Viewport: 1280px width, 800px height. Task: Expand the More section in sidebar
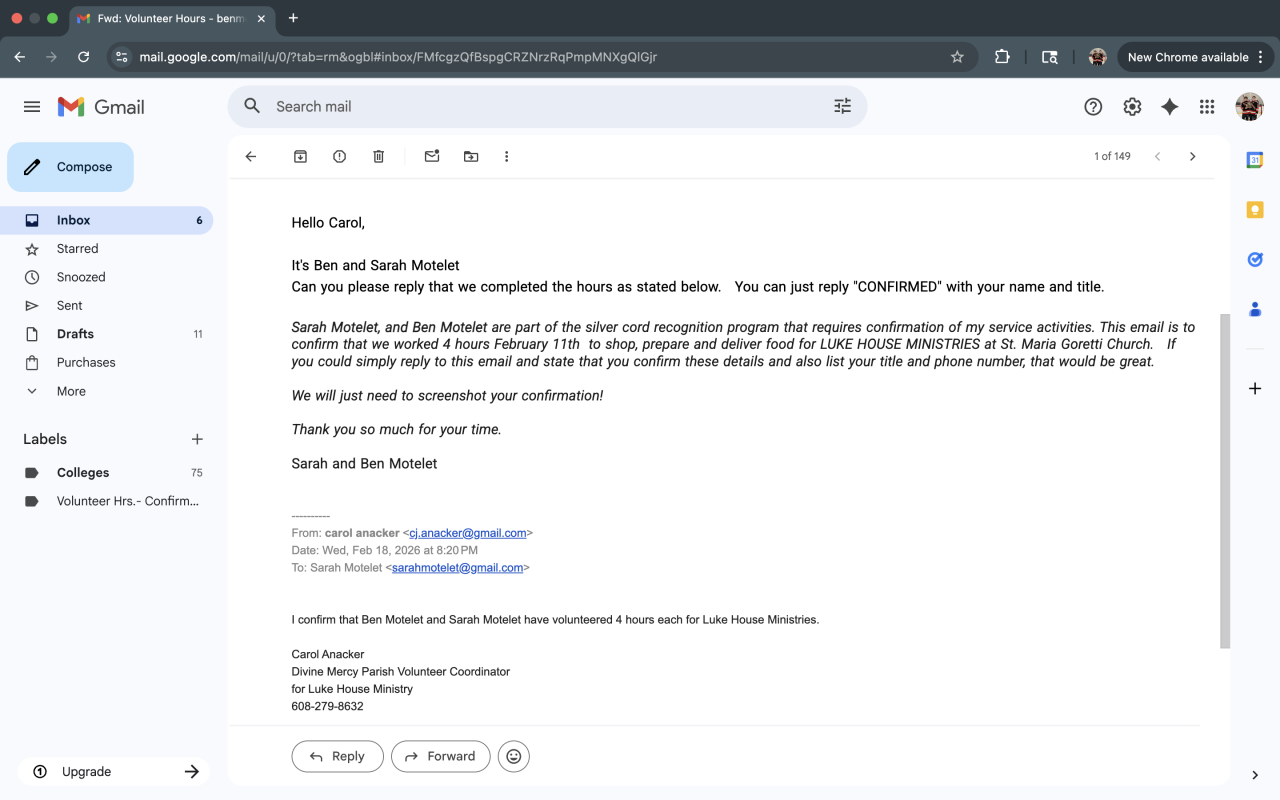71,391
